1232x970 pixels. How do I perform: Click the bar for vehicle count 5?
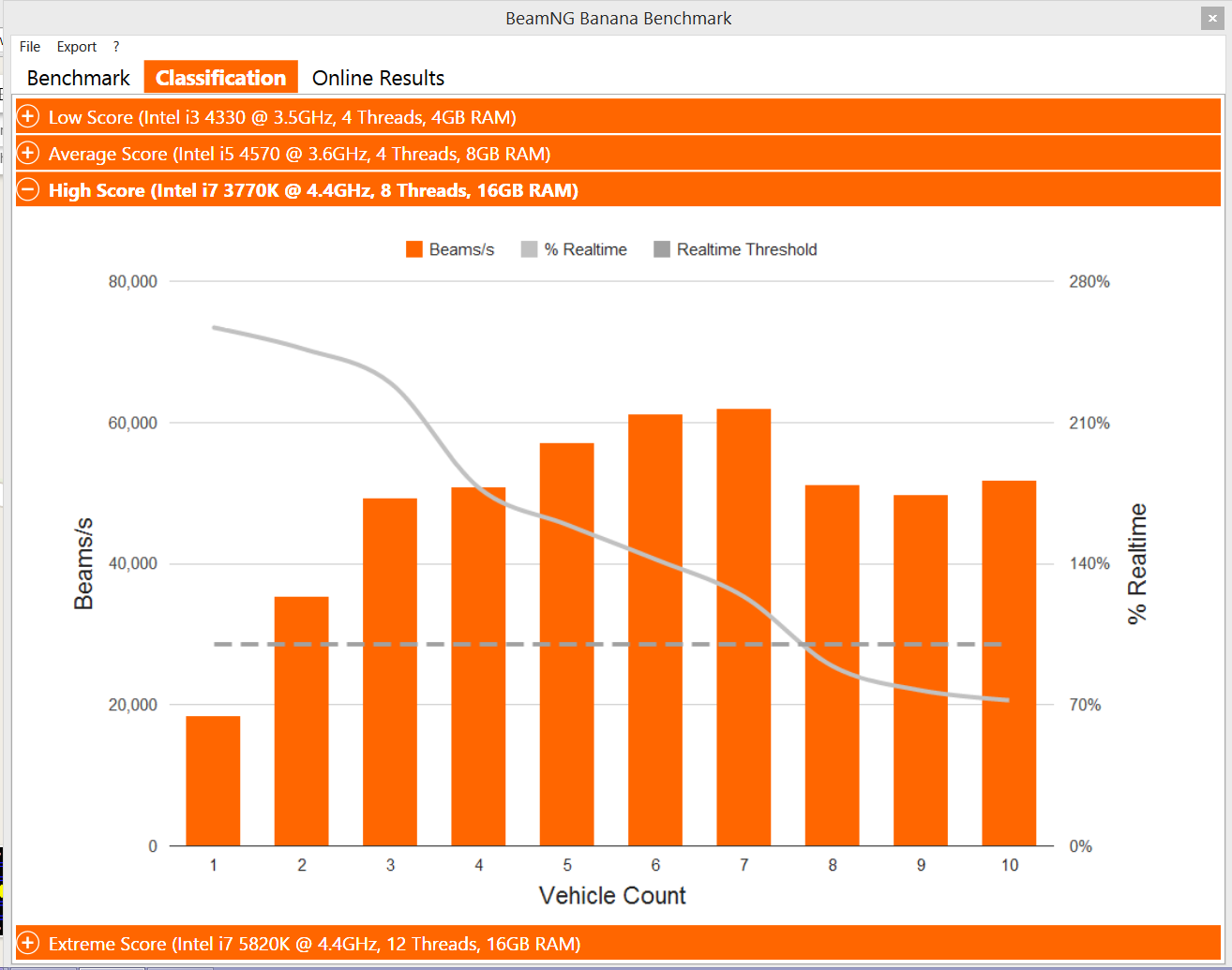(x=567, y=645)
